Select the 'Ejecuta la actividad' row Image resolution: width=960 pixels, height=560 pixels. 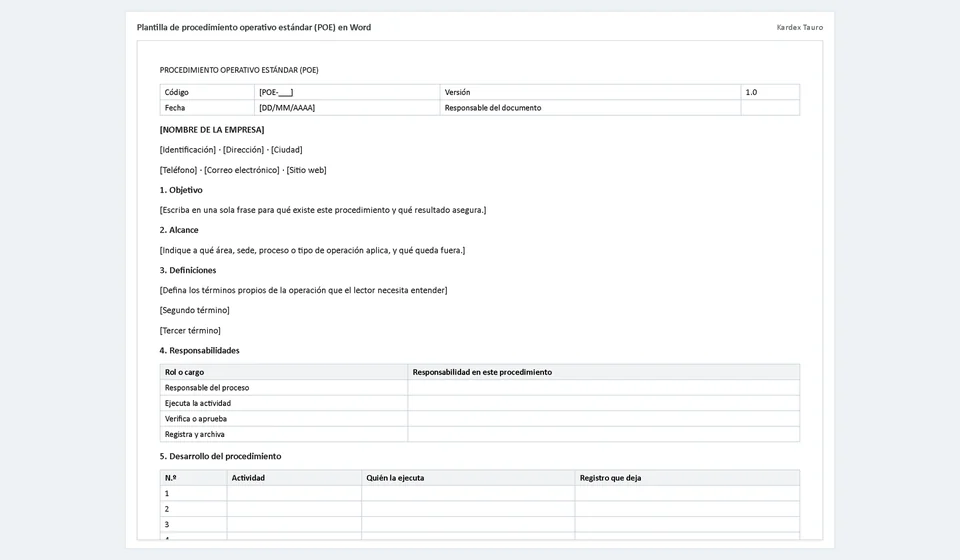[x=480, y=403]
